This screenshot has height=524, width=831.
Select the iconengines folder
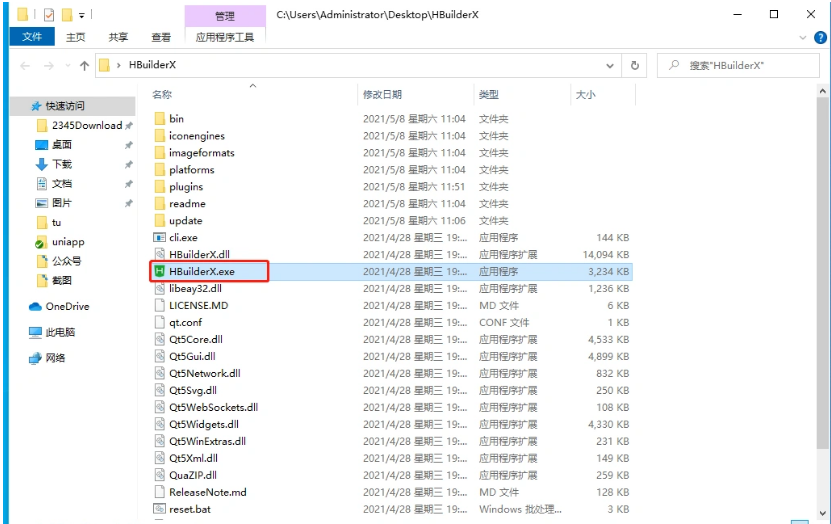pos(197,136)
